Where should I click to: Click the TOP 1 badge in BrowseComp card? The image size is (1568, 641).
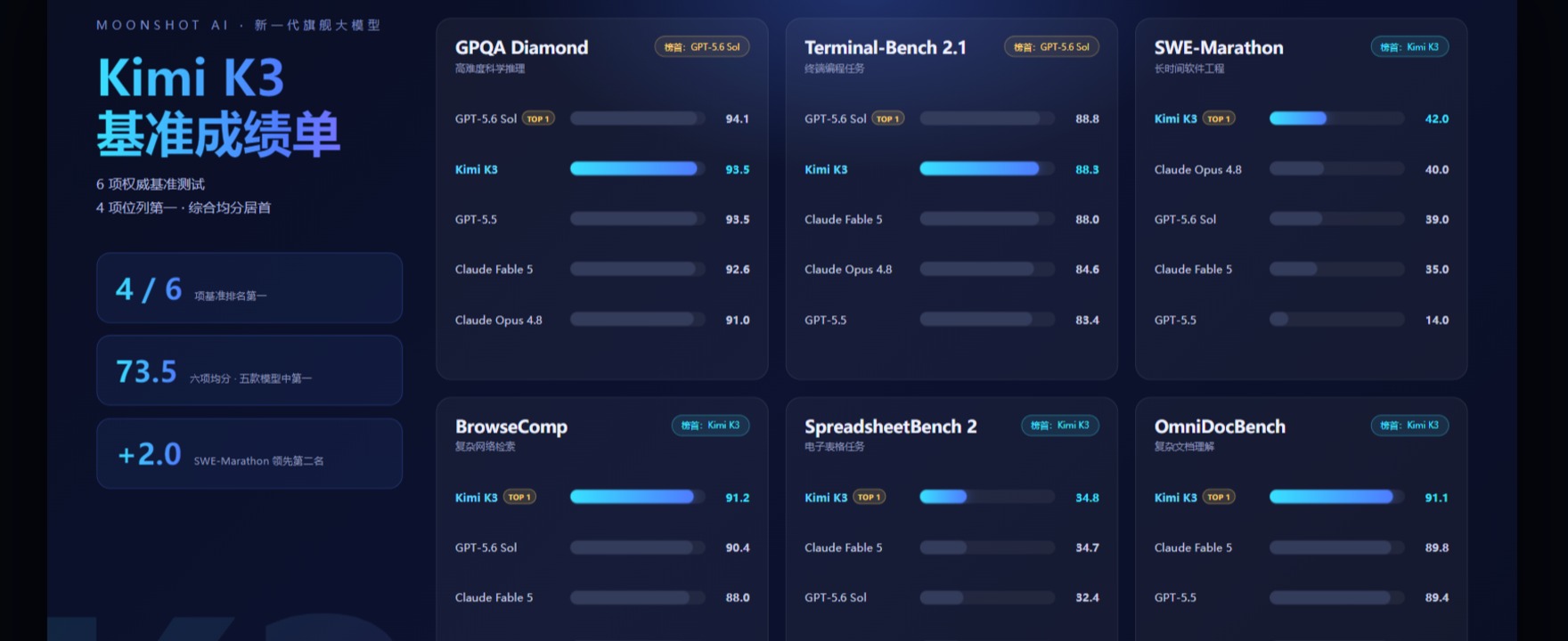tap(519, 497)
